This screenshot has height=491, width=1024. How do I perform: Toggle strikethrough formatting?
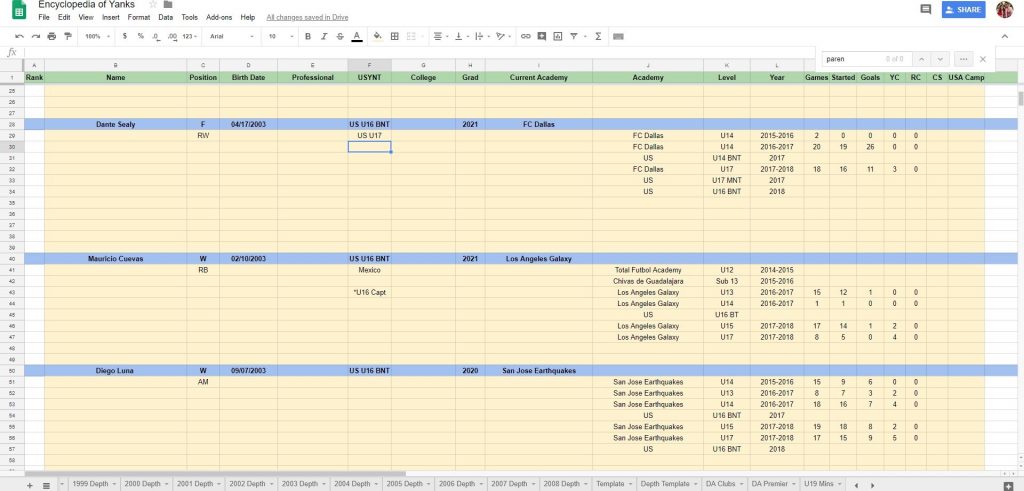[340, 37]
